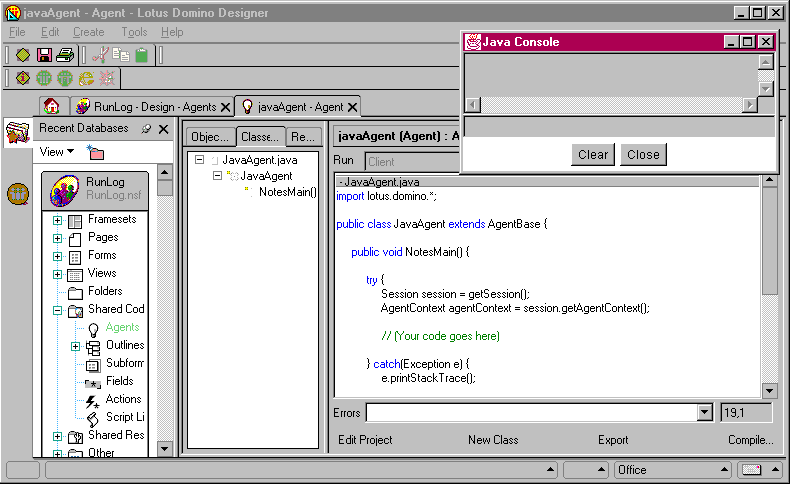Click the pink starburst preview icon
Viewport: 790px width, 484px height.
(x=107, y=78)
